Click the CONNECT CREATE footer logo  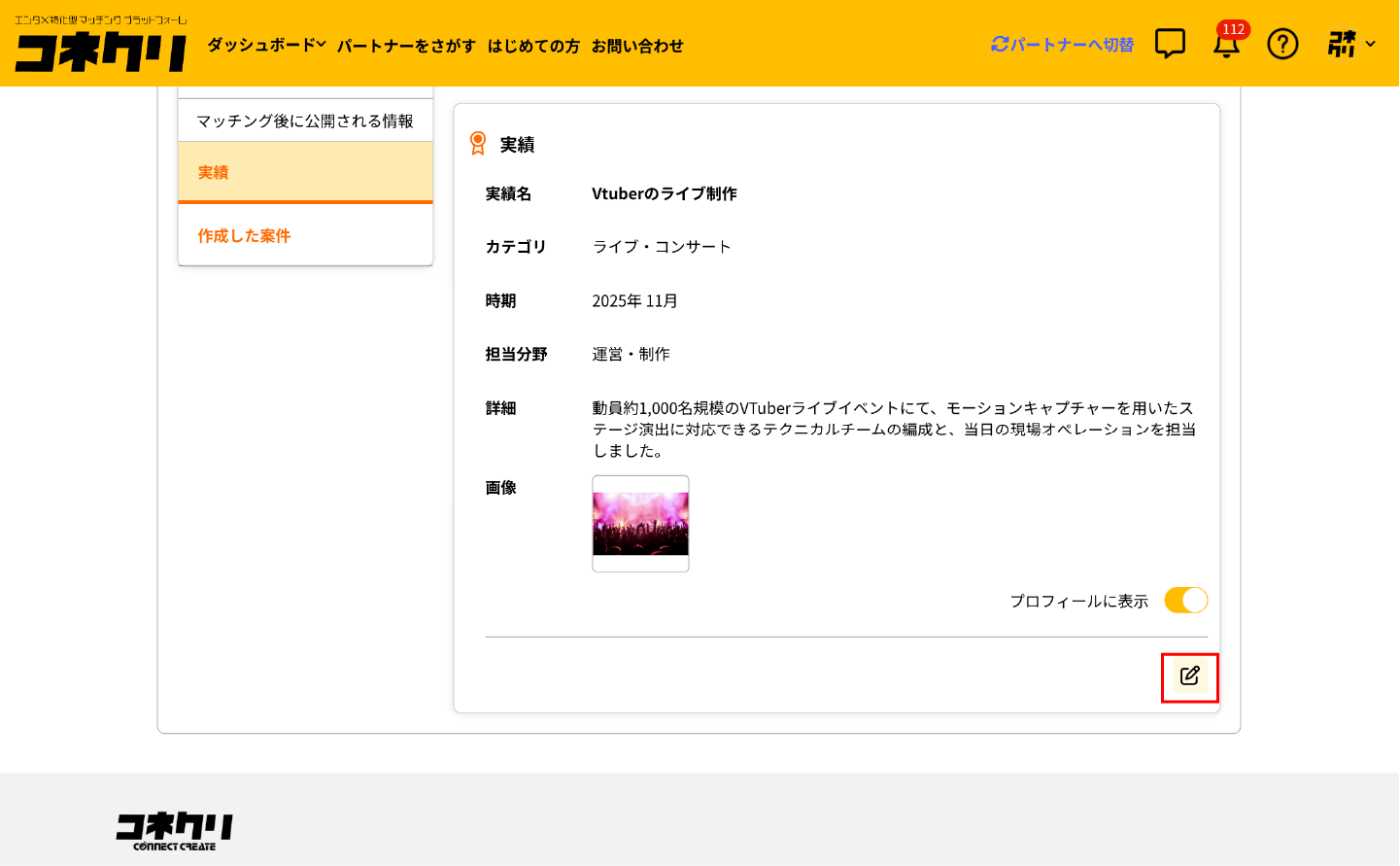(x=174, y=831)
